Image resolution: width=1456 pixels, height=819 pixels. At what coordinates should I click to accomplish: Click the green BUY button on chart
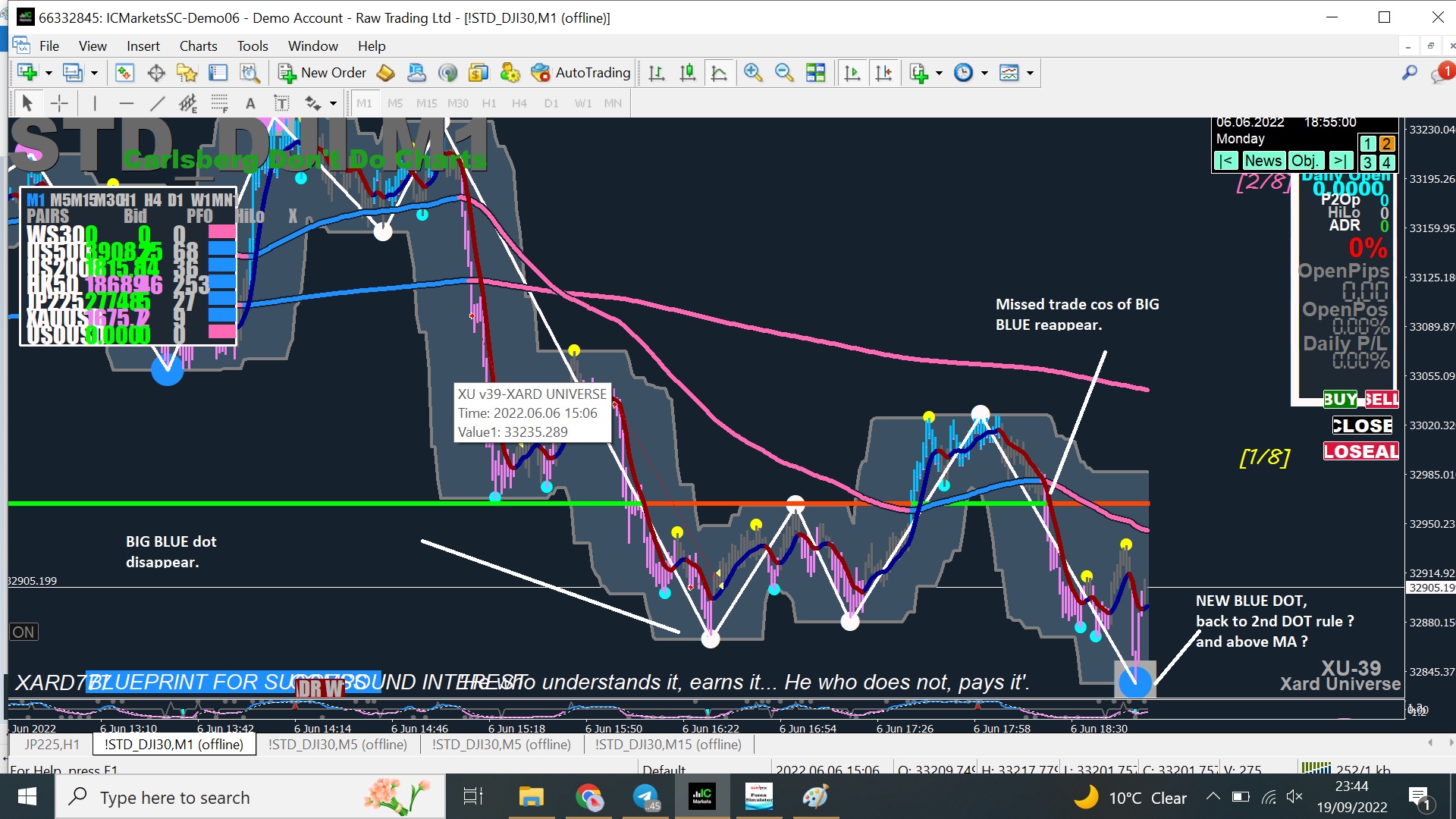point(1340,399)
